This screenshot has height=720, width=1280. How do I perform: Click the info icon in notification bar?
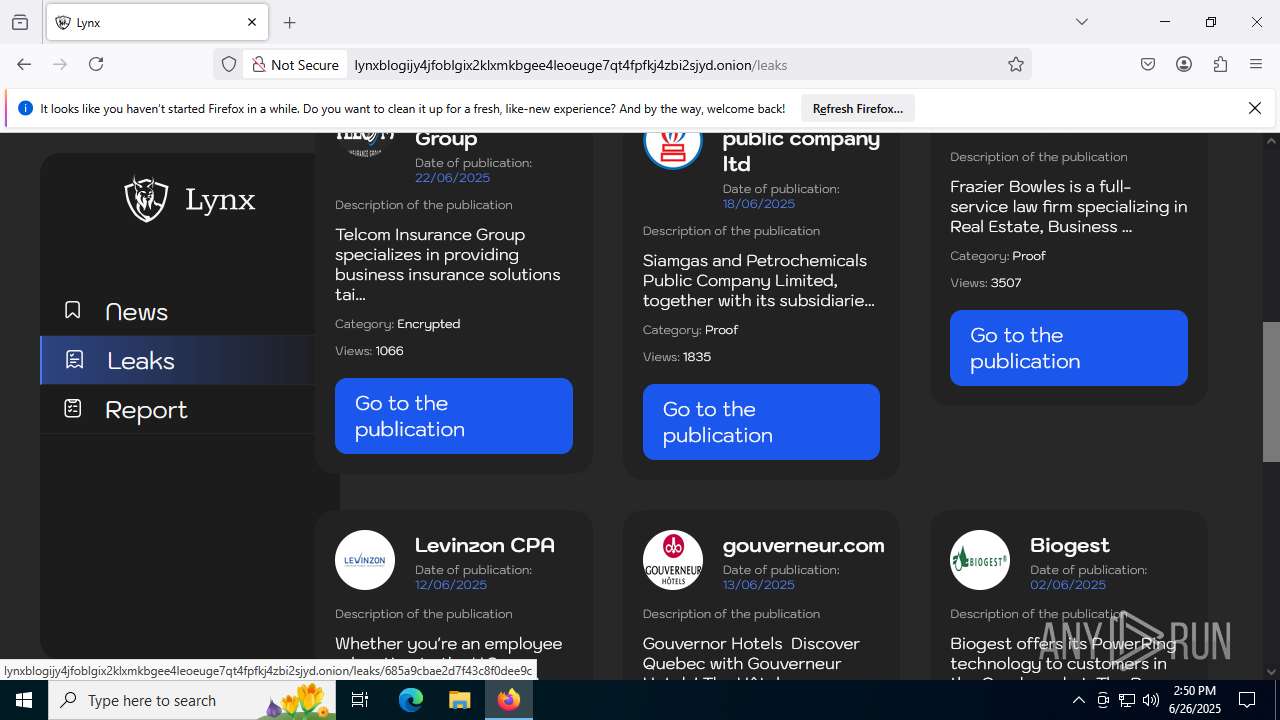pos(25,108)
